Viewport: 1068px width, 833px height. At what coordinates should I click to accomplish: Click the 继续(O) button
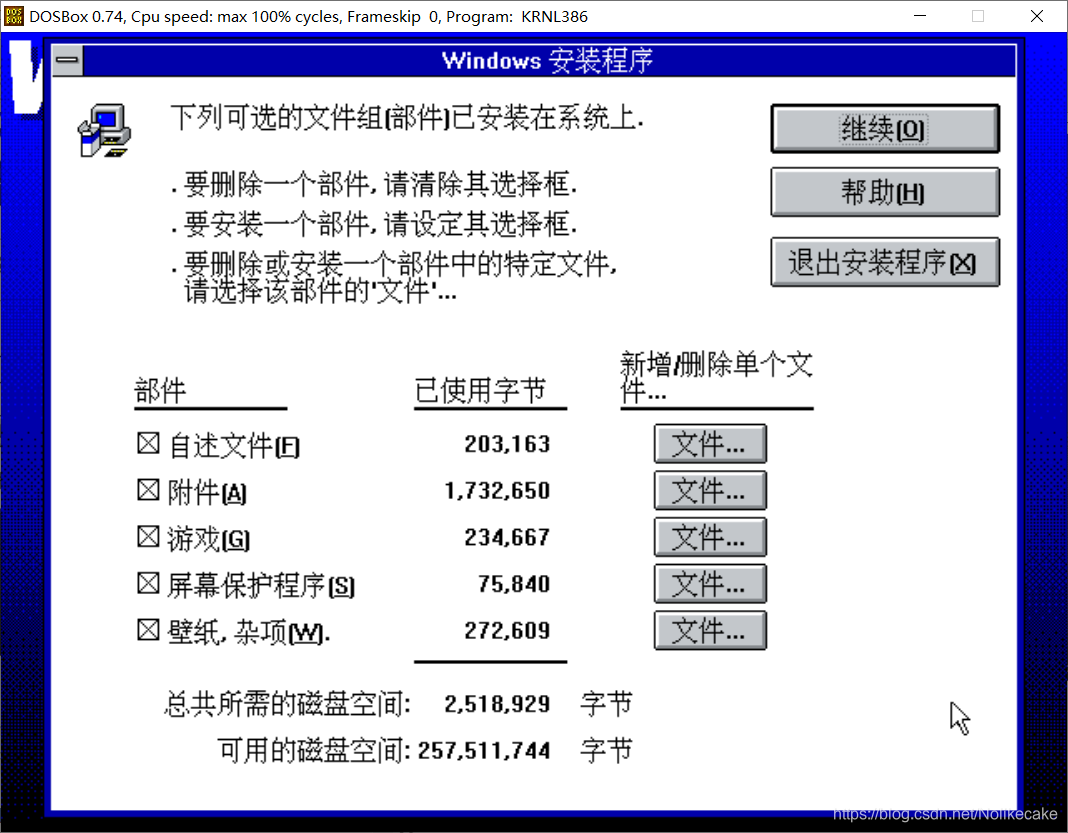(x=884, y=129)
